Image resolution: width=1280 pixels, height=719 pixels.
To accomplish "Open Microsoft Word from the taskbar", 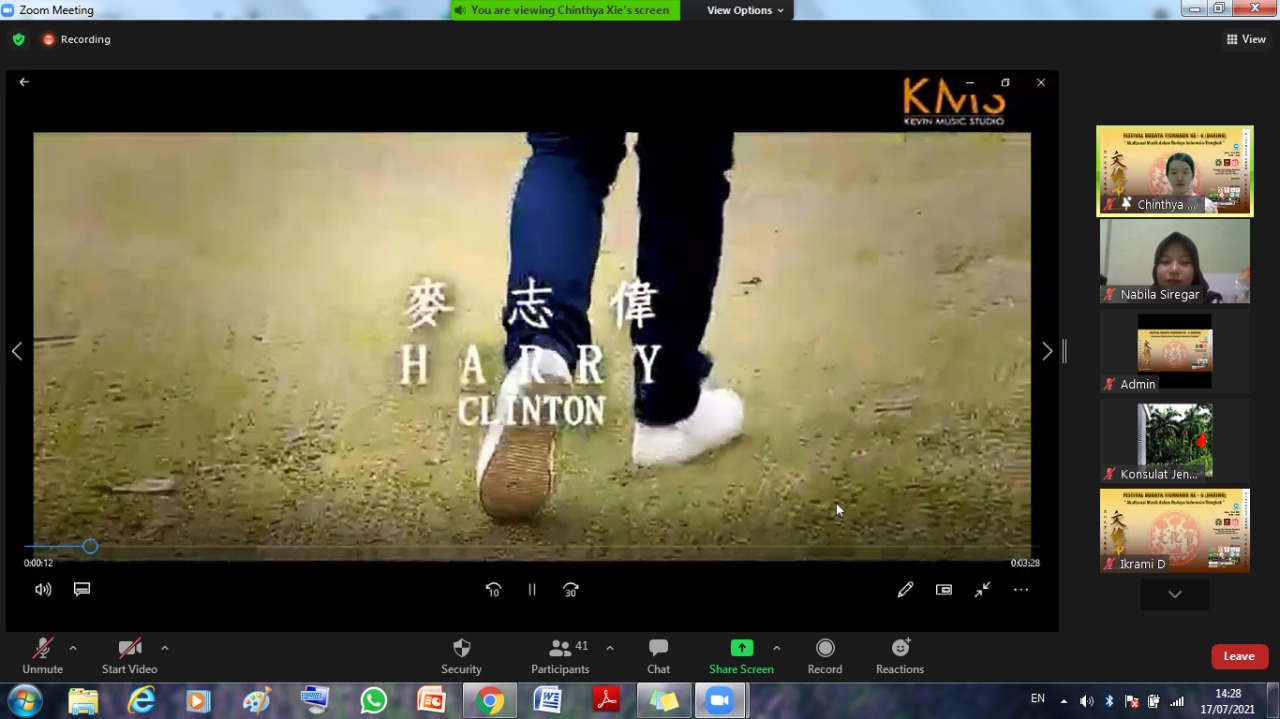I will [548, 701].
